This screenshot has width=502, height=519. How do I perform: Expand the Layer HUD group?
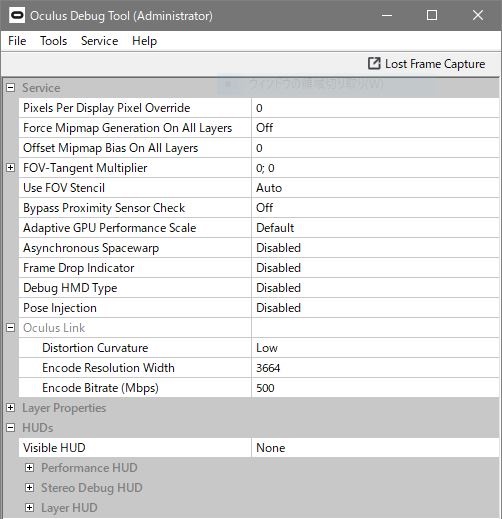coord(29,508)
